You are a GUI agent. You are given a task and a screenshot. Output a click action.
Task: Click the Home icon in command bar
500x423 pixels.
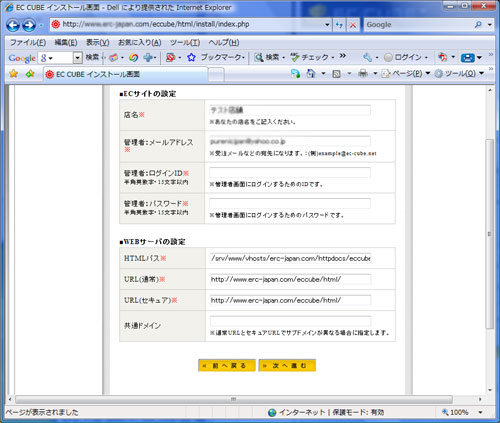point(310,73)
